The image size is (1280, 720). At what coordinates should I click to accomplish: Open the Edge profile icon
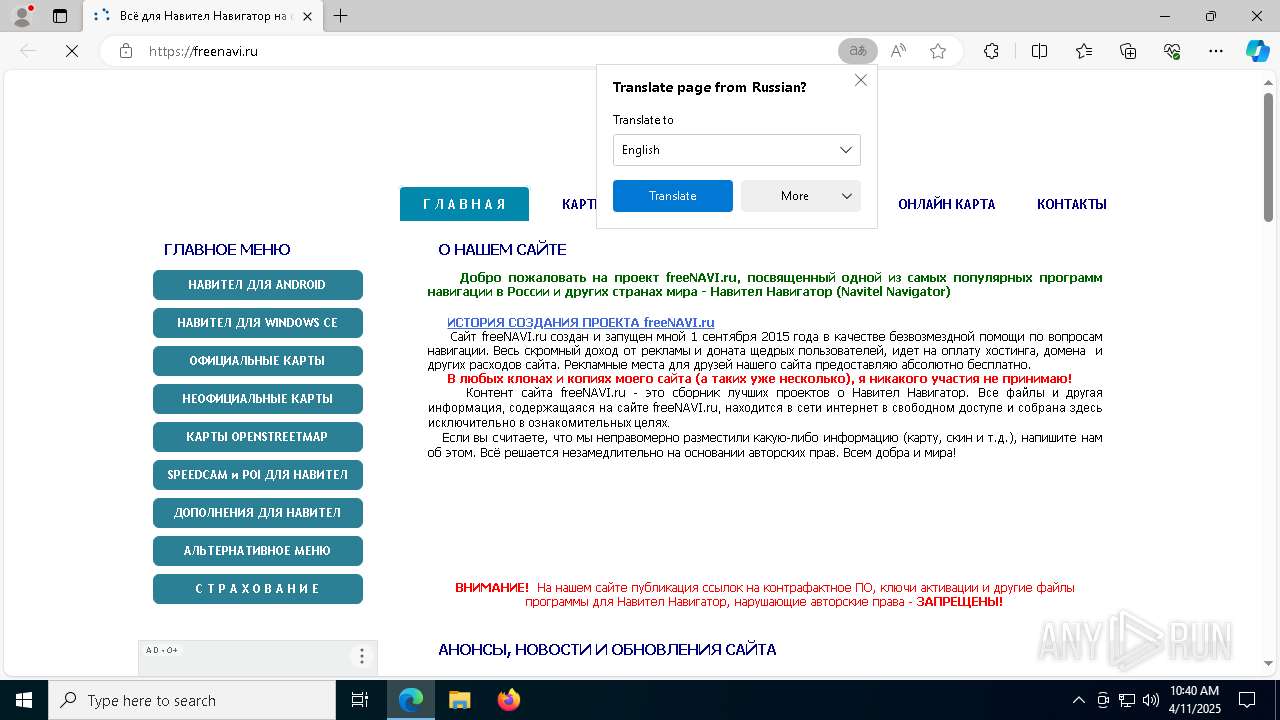[x=22, y=16]
